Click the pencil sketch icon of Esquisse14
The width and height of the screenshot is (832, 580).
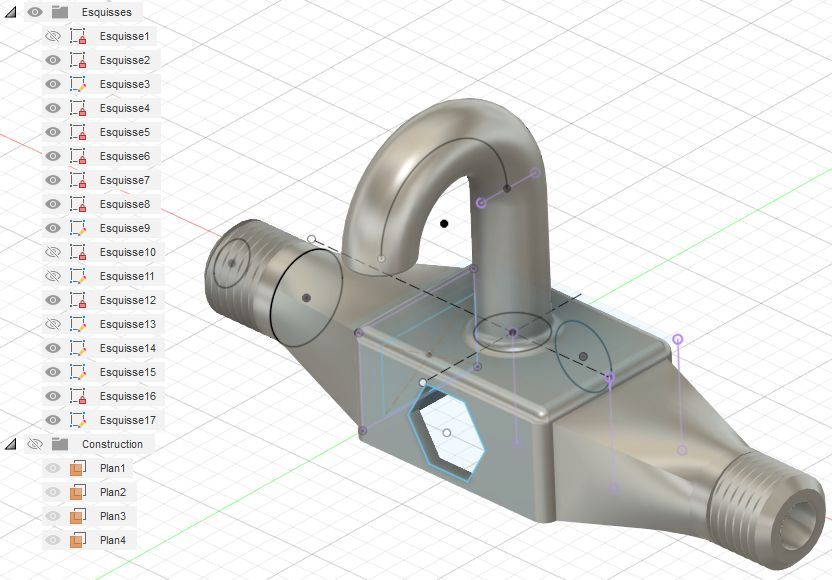click(x=78, y=348)
